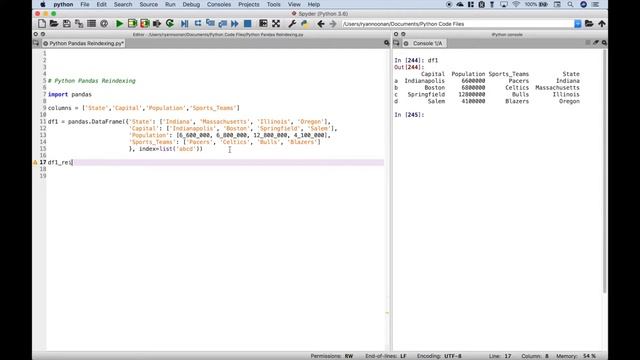The height and width of the screenshot is (360, 640).
Task: Stop console kernel grey square icon
Action: pos(588,42)
